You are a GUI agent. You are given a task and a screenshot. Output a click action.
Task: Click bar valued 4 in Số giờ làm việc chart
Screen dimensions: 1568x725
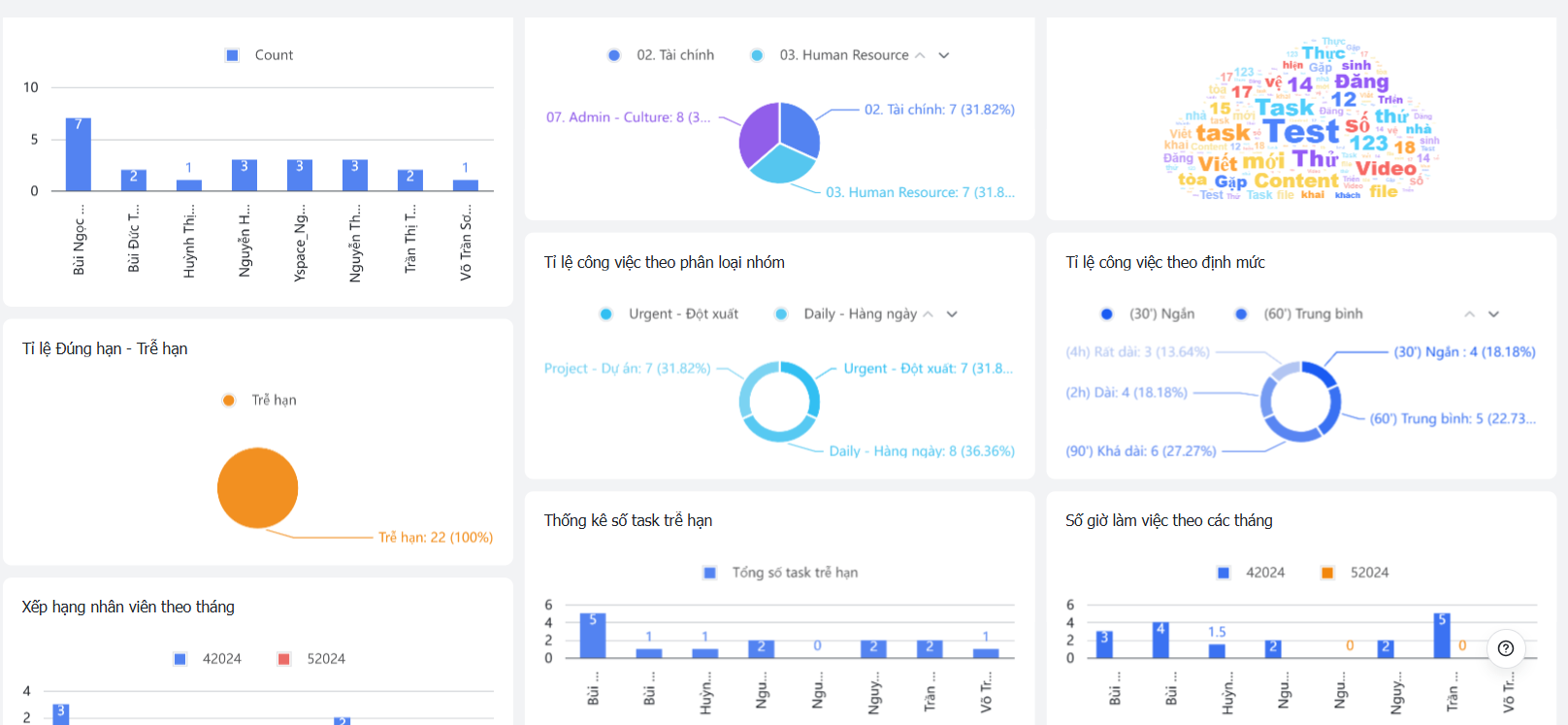pos(1160,641)
